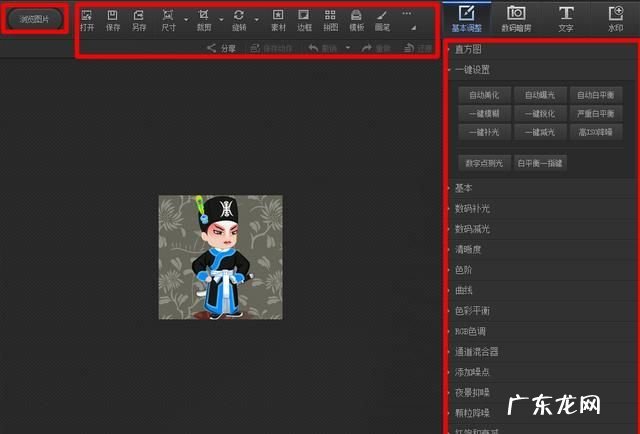Open the 素材 (Materials) icon
The height and width of the screenshot is (434, 640).
tap(278, 19)
